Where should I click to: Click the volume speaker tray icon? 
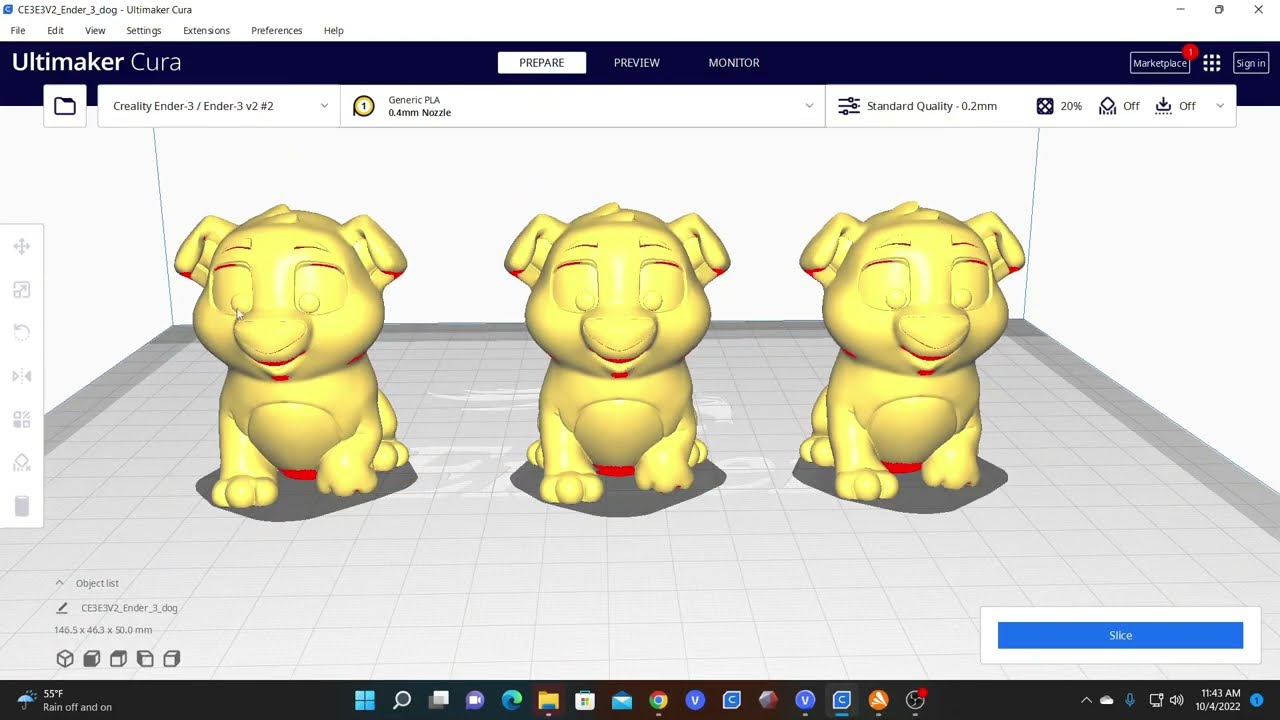tap(1177, 700)
